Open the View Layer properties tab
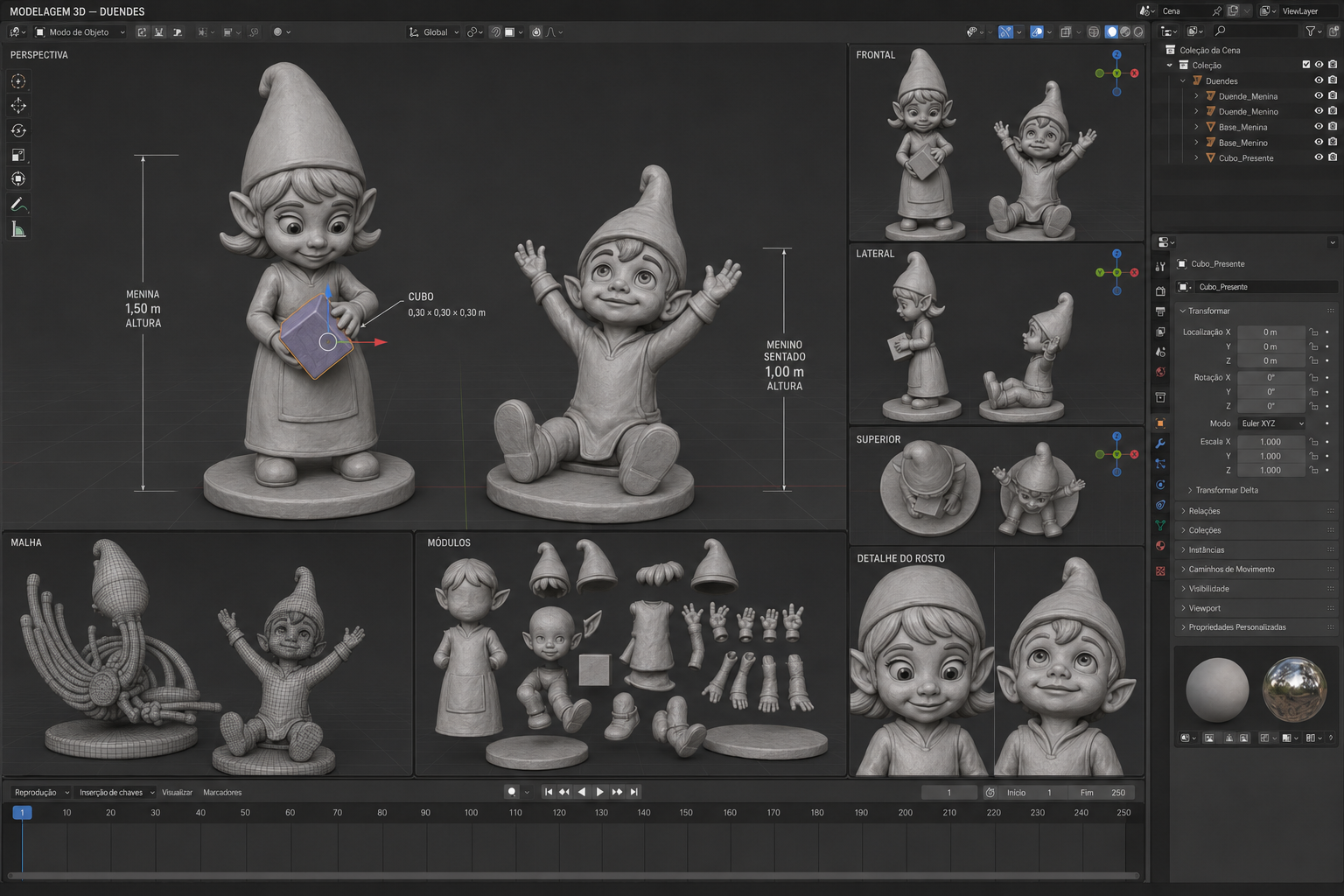Image resolution: width=1344 pixels, height=896 pixels. click(x=1160, y=332)
